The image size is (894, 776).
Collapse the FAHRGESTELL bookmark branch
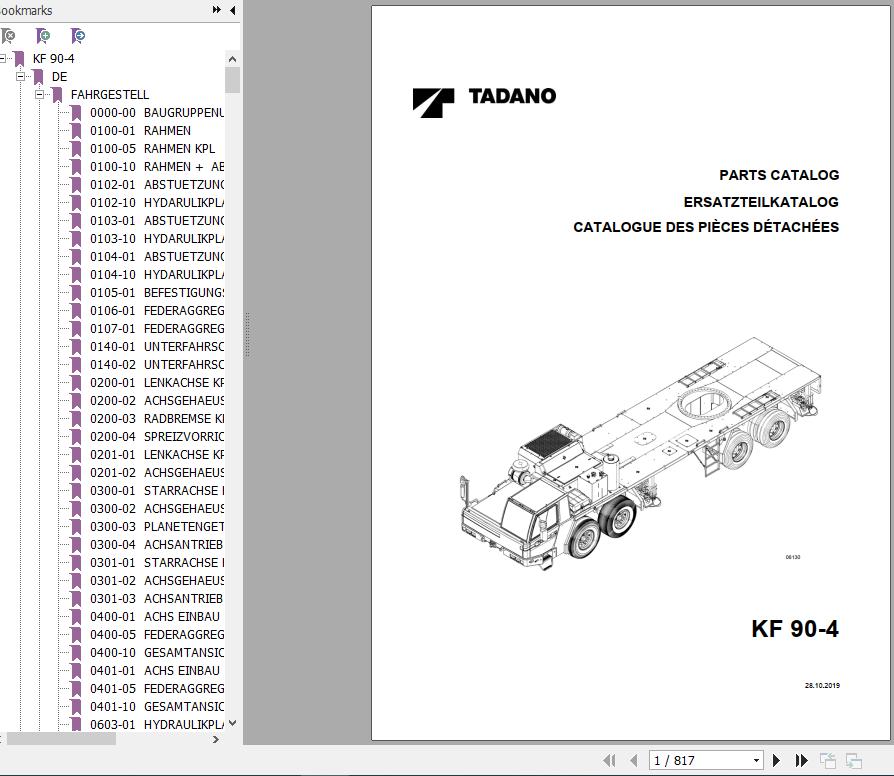tap(40, 94)
